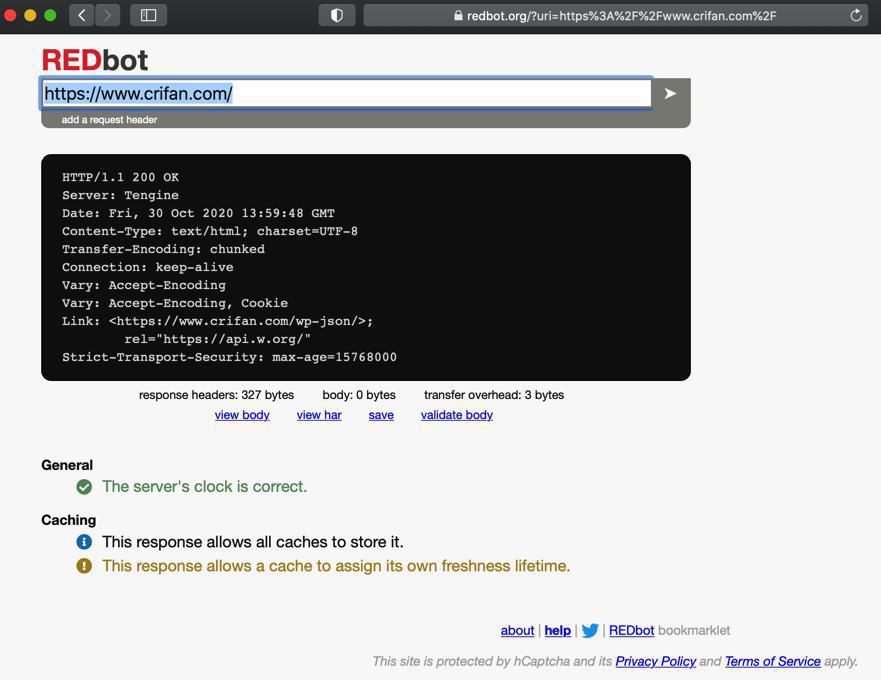Click 'response headers: 327 bytes' text
Viewport: 881px width, 680px height.
coord(216,395)
